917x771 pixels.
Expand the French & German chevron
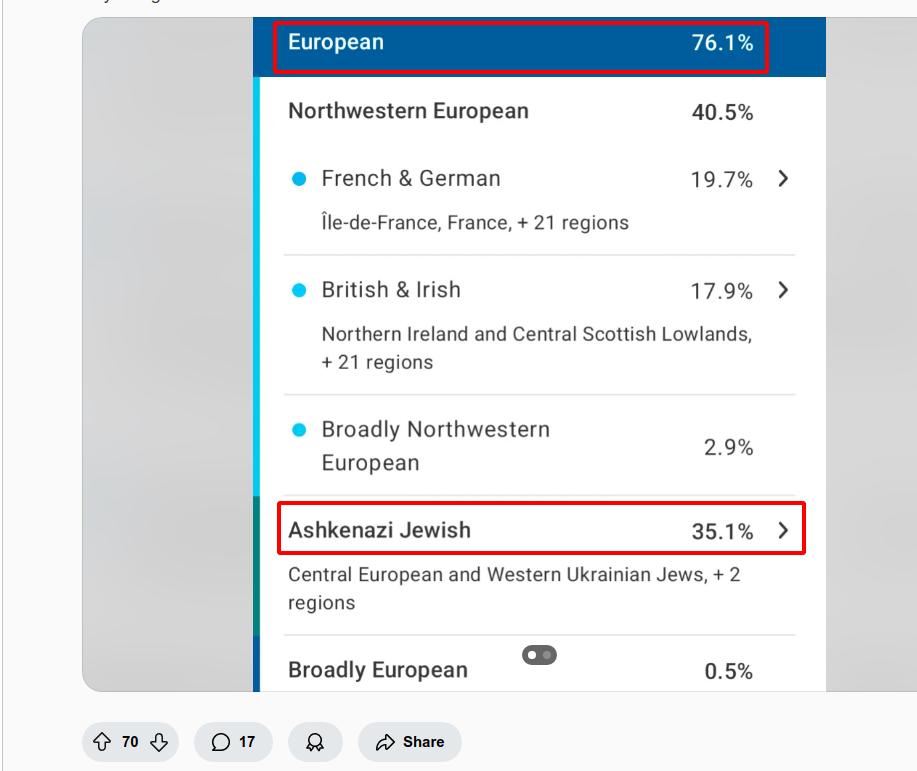(783, 179)
